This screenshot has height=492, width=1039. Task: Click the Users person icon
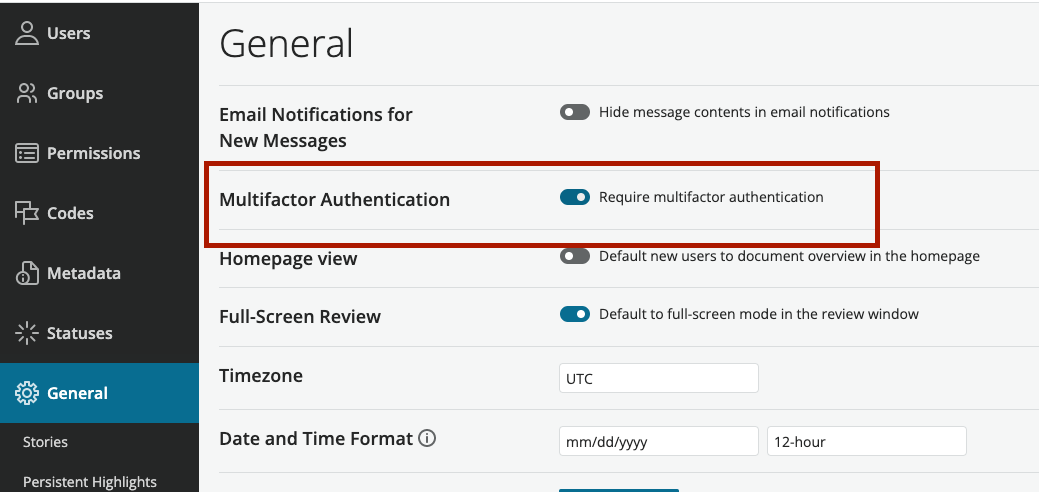click(27, 33)
